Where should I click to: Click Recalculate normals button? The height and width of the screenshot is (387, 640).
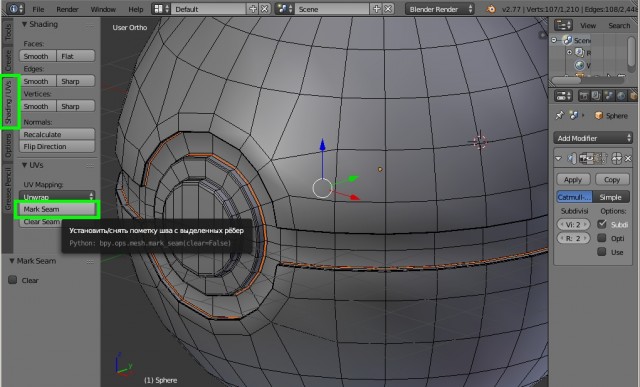[57, 134]
